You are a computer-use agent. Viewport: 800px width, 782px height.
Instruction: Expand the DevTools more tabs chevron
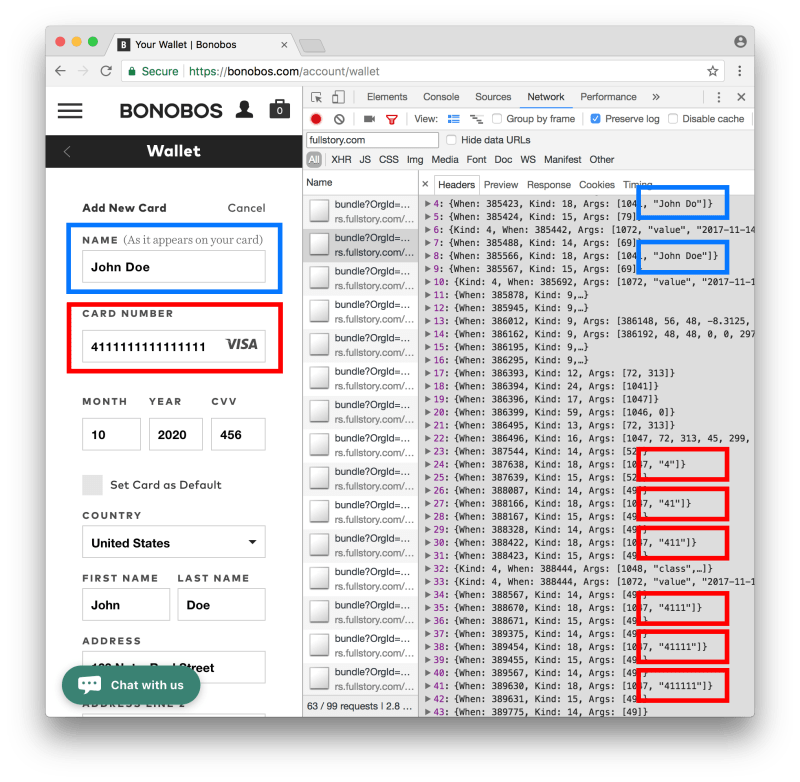(x=656, y=97)
